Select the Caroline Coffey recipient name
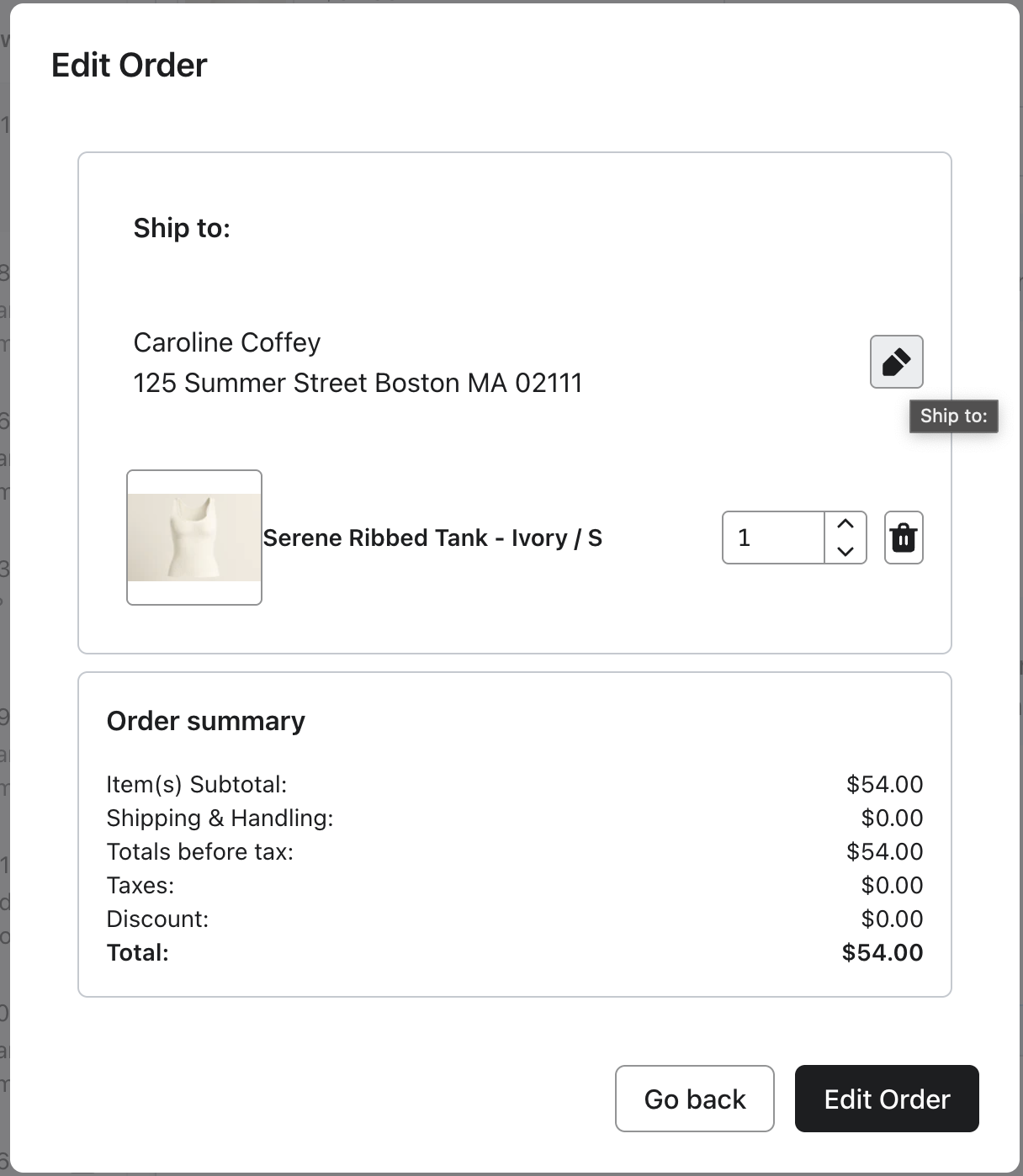The height and width of the screenshot is (1176, 1023). (x=227, y=342)
